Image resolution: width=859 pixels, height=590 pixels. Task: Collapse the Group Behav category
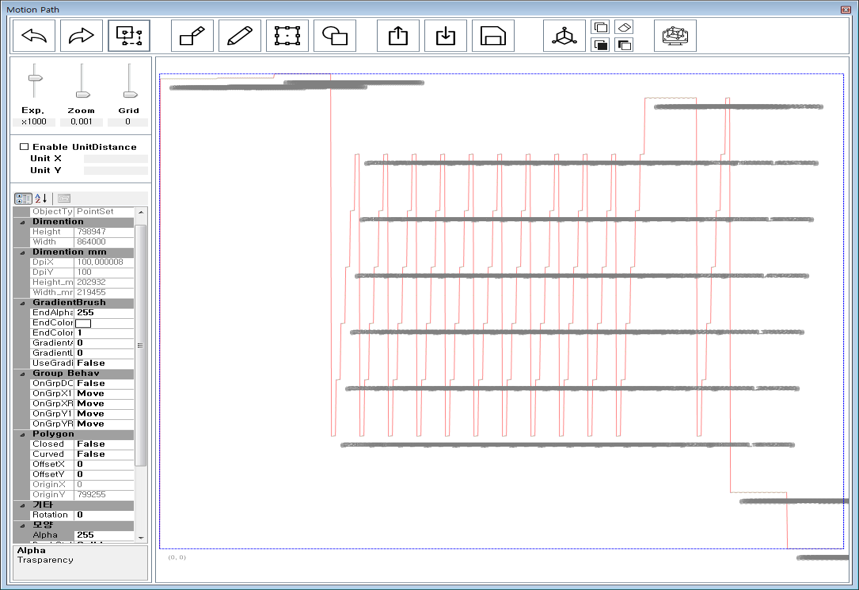[22, 374]
